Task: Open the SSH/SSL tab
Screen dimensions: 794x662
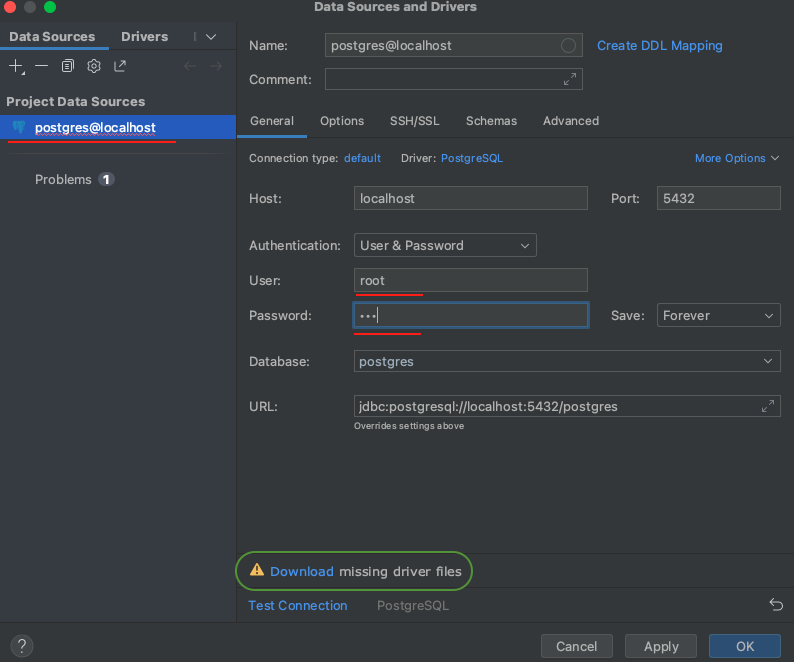Action: (x=415, y=121)
